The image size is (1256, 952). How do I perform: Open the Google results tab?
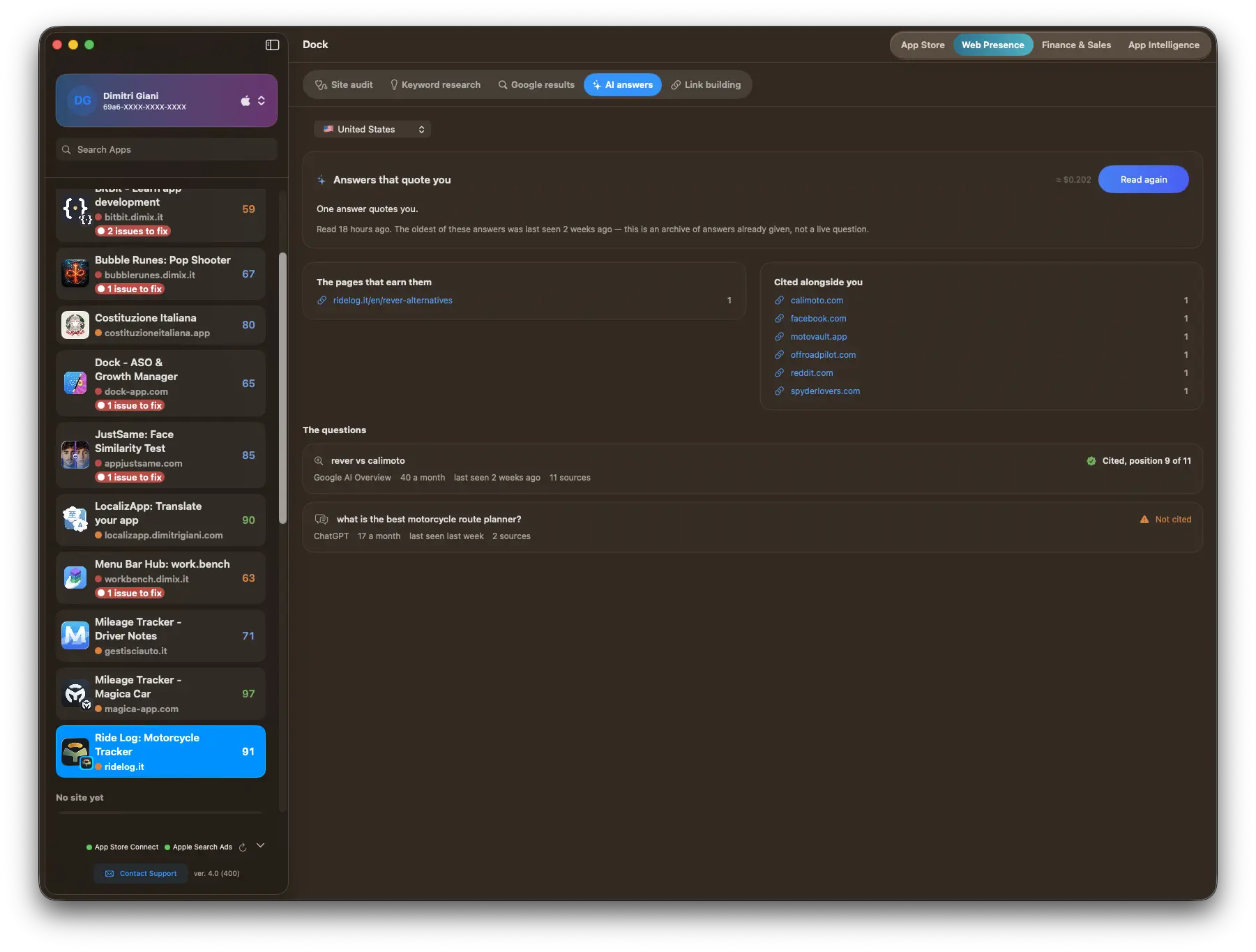536,84
